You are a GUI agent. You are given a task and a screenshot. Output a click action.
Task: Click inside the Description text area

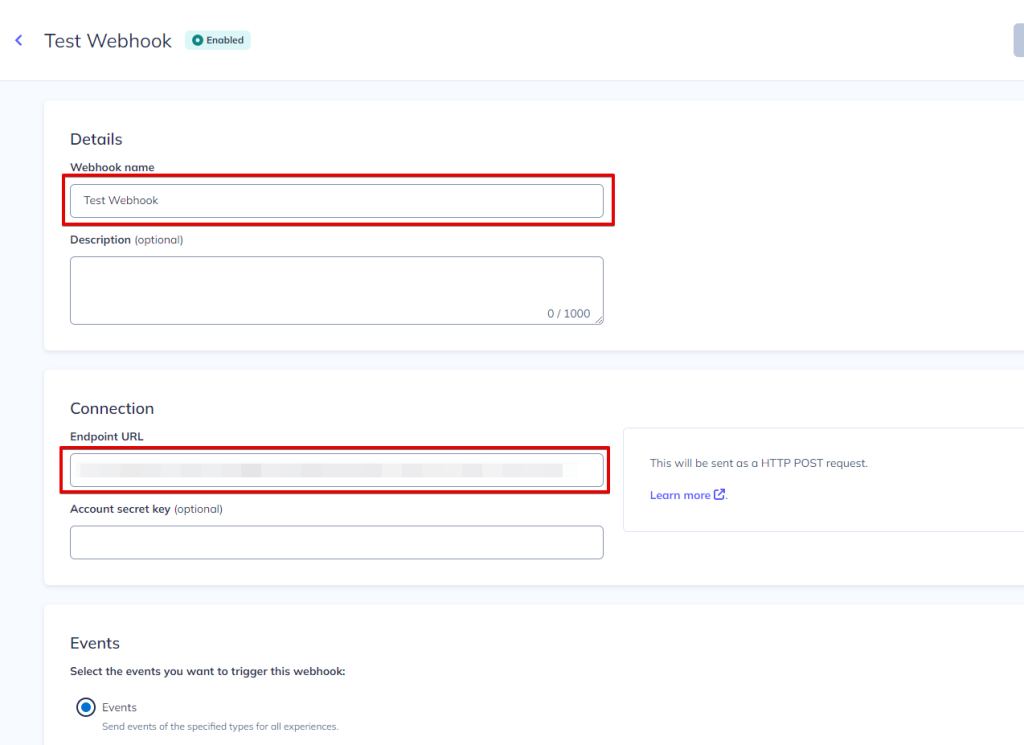point(336,285)
